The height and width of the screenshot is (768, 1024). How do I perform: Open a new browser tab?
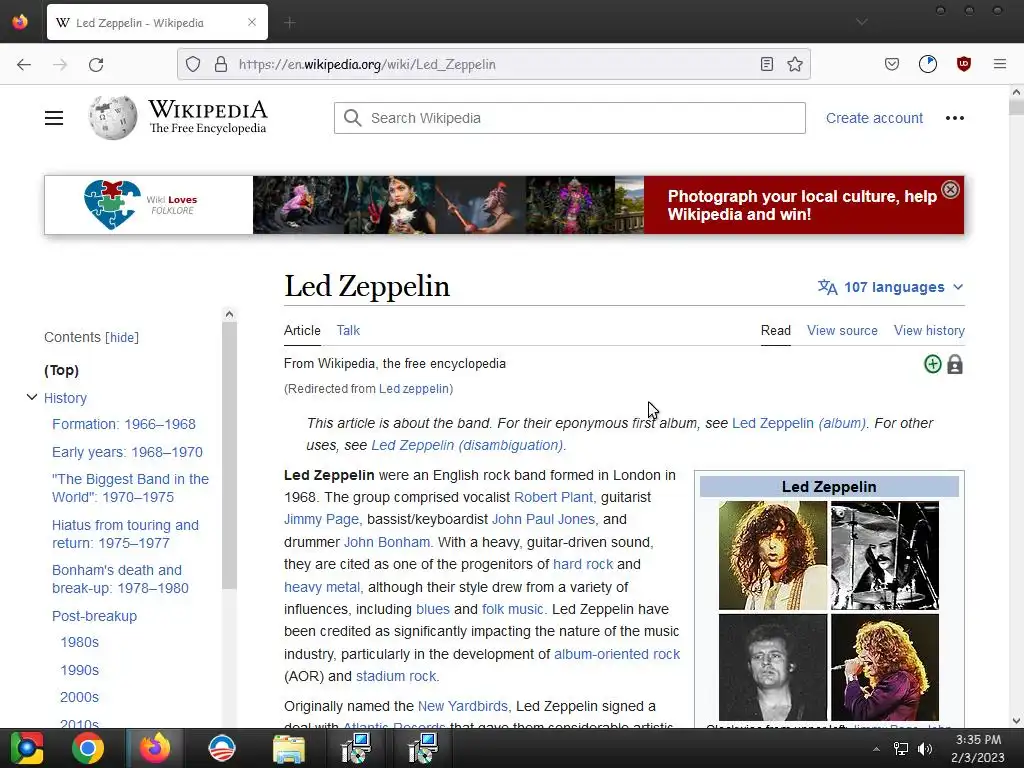[x=290, y=23]
